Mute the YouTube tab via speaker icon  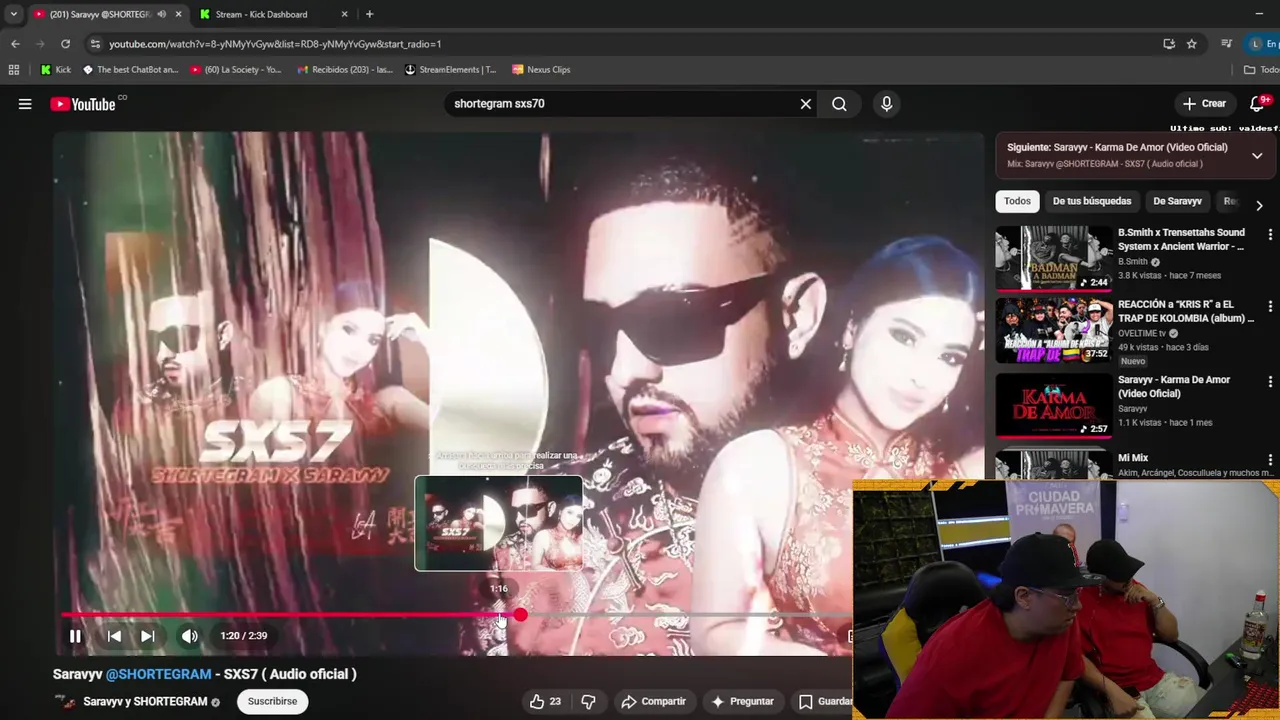coord(161,14)
